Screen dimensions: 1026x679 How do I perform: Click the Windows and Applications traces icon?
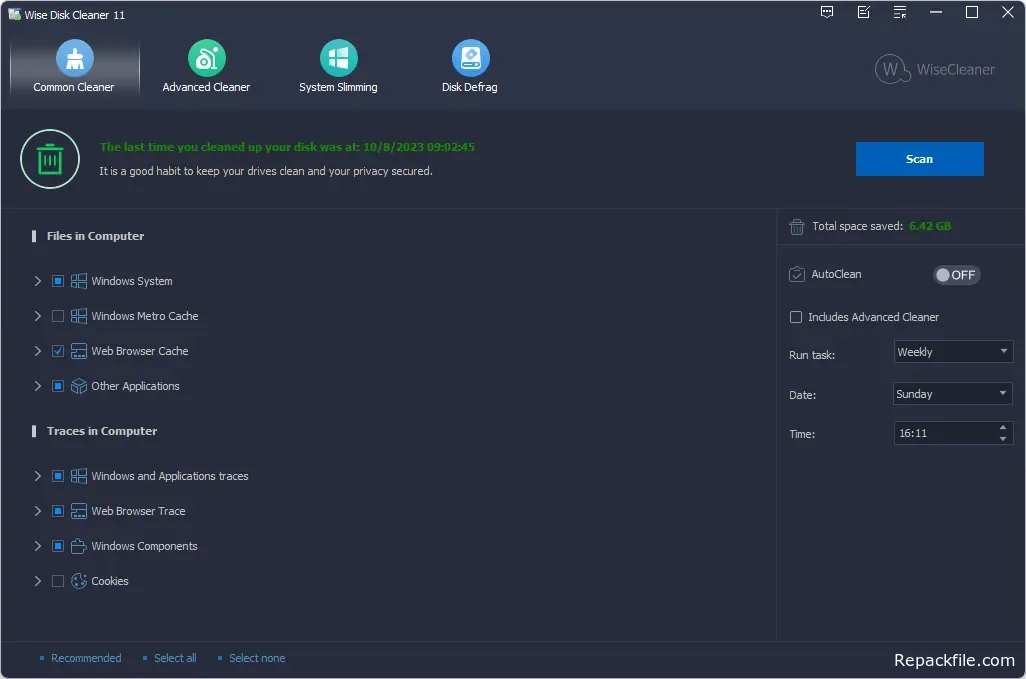pos(79,476)
